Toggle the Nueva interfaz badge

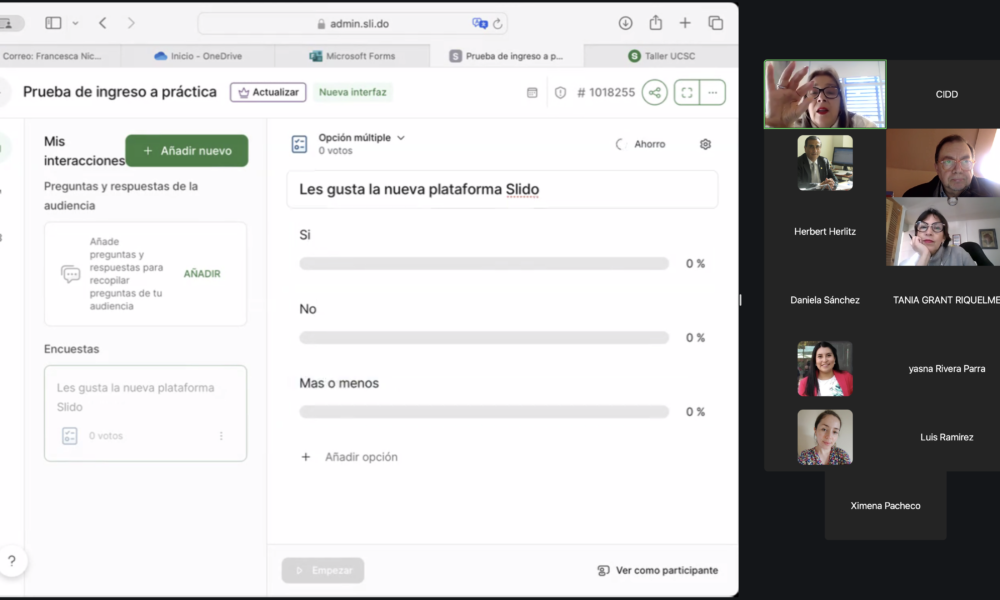[x=353, y=92]
